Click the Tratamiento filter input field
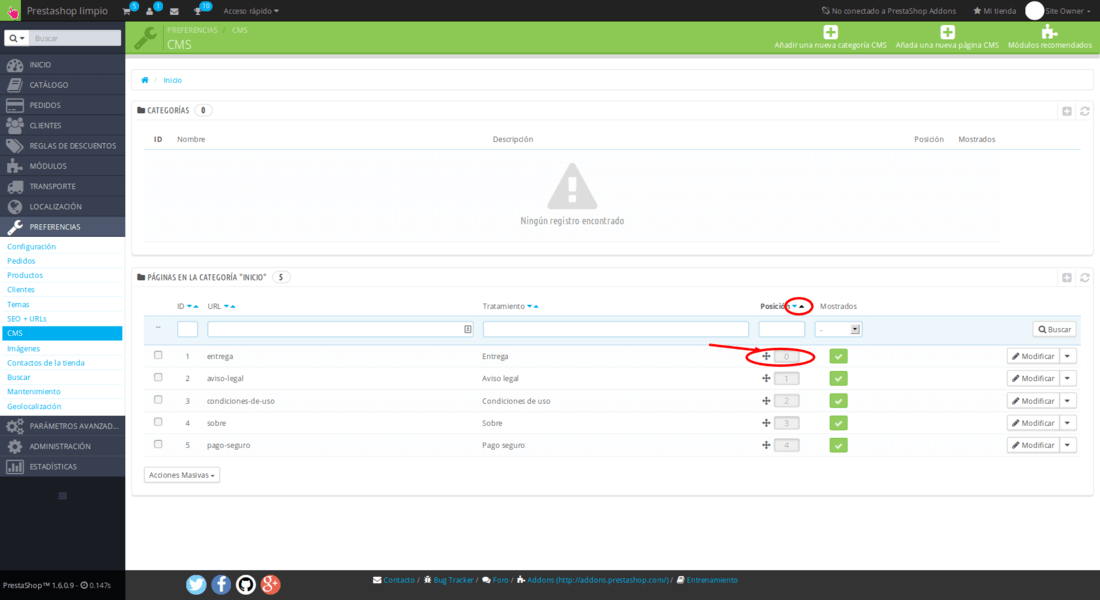The image size is (1100, 600). (x=616, y=329)
